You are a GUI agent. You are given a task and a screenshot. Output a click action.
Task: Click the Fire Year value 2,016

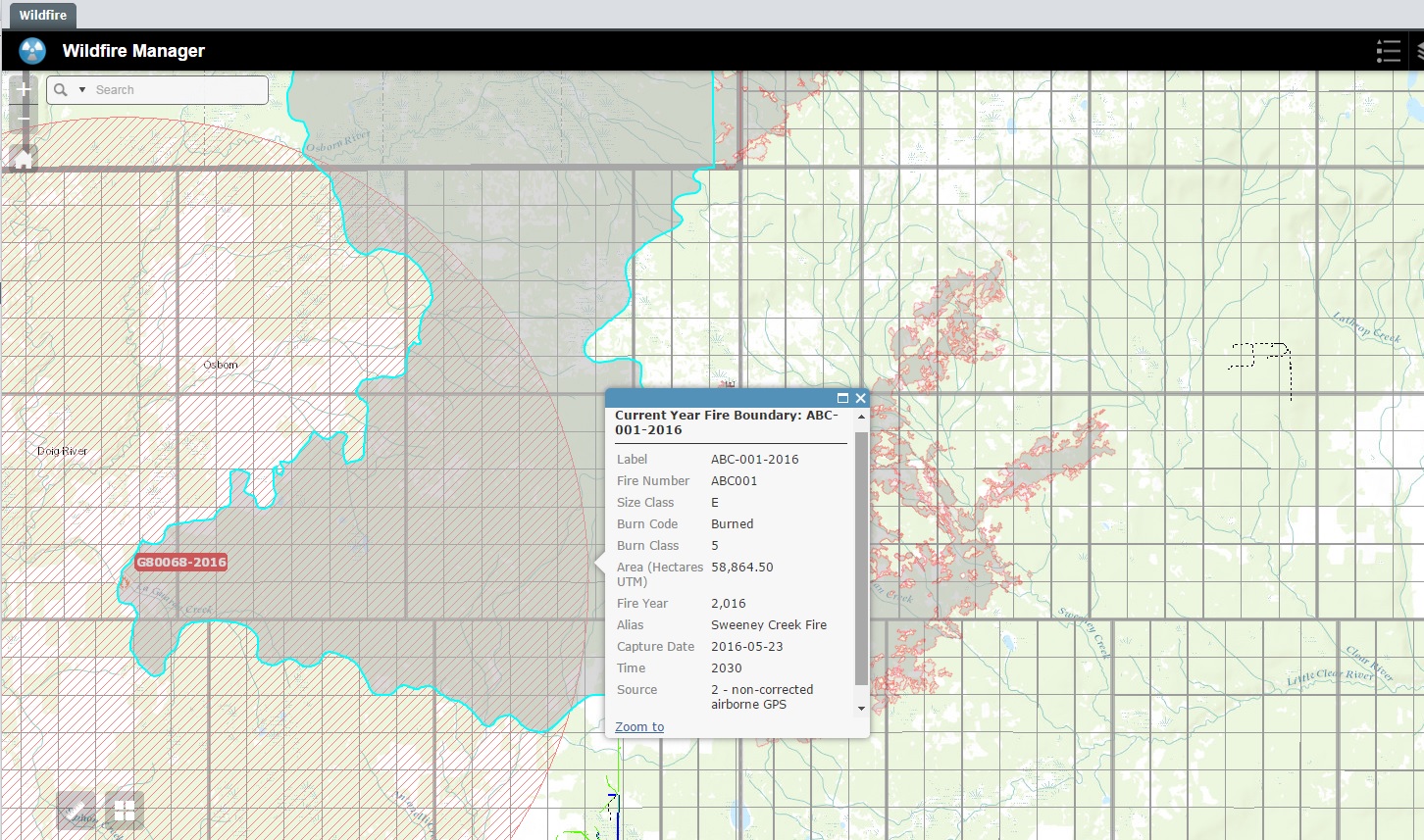[729, 603]
